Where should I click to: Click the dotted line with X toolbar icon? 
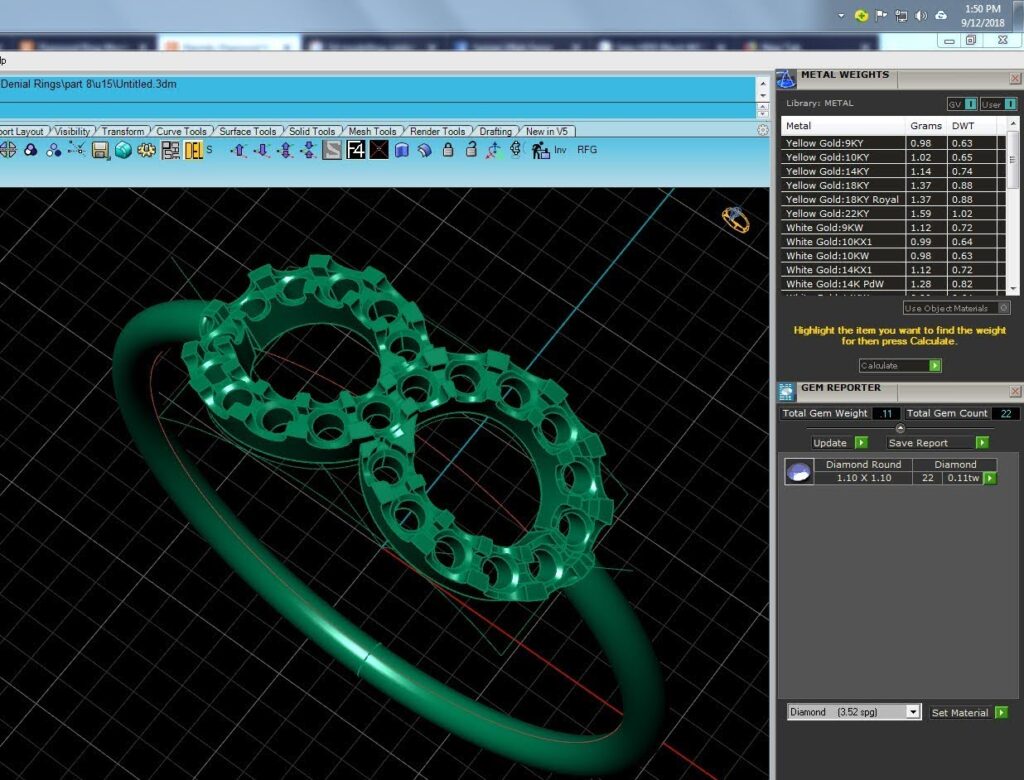click(x=76, y=150)
